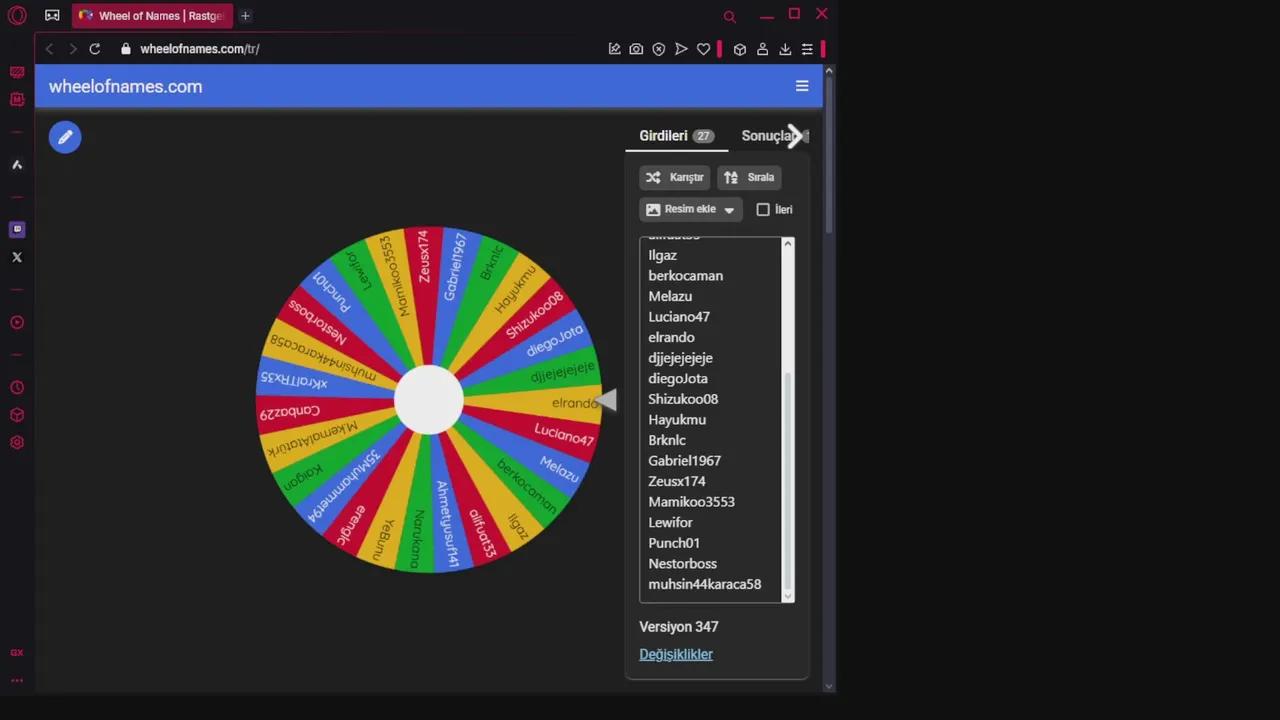Screen dimensions: 1280x720
Task: Click the white center of the wheel to spin
Action: click(x=429, y=400)
